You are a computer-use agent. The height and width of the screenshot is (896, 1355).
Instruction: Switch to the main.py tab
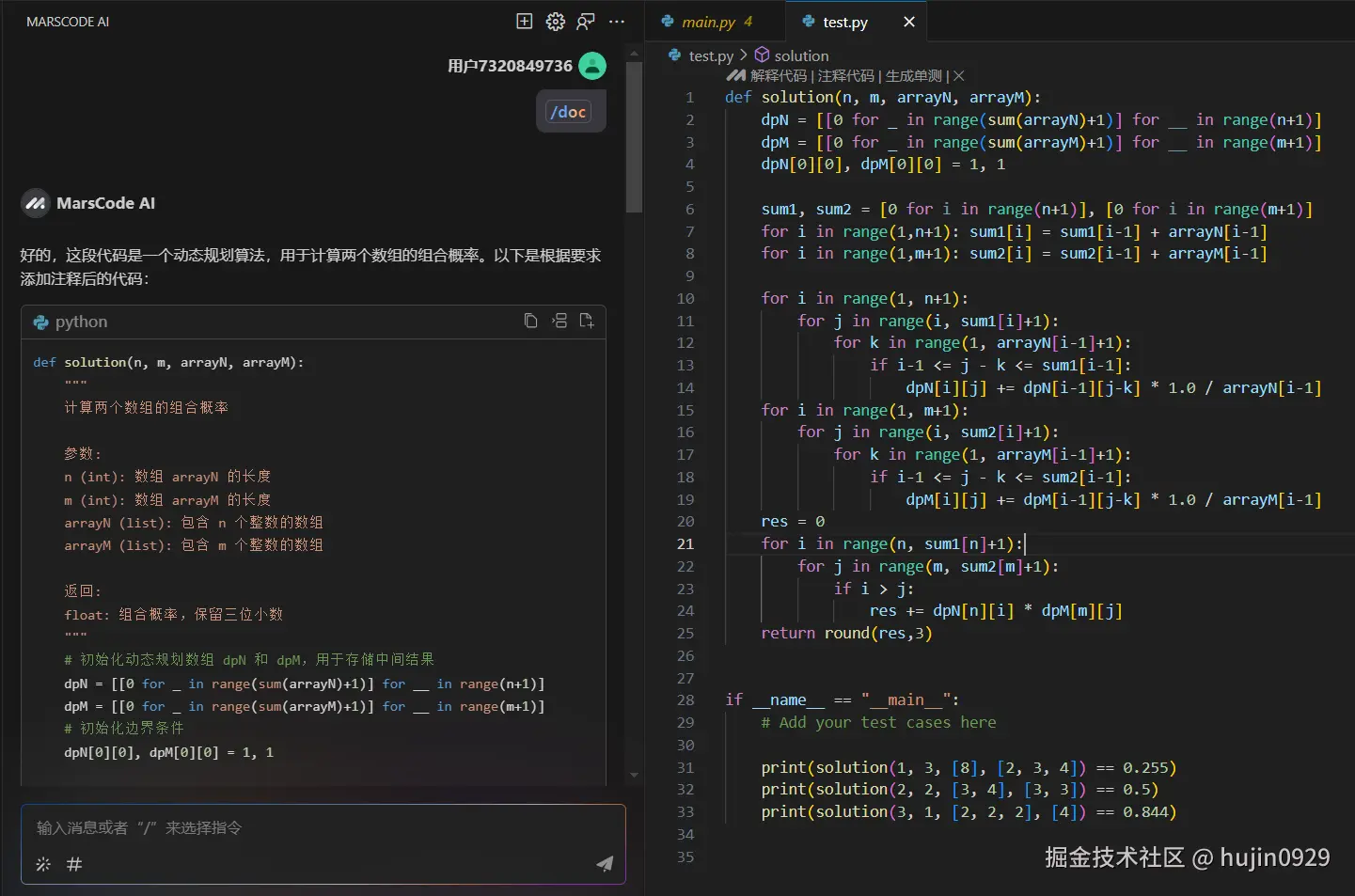(x=708, y=22)
